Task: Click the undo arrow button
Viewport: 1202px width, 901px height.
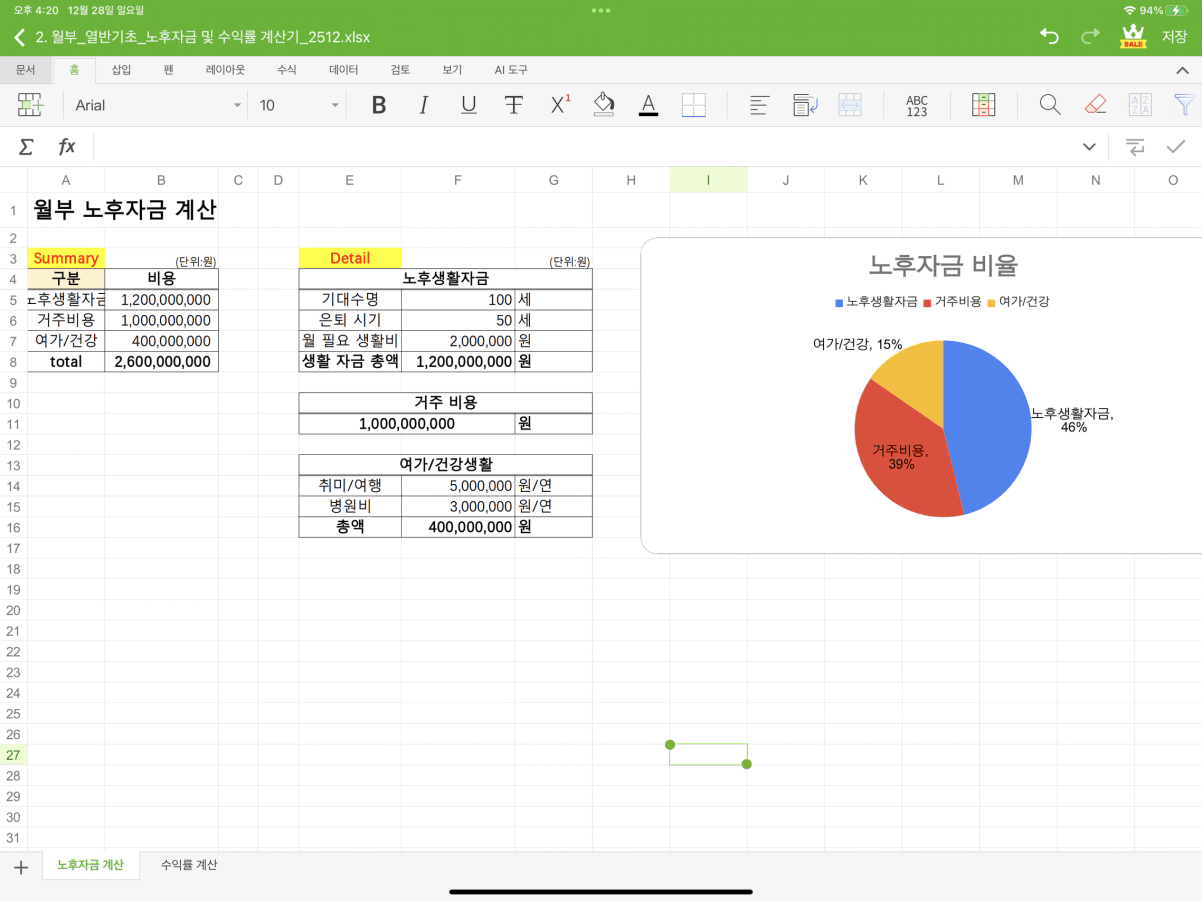Action: 1049,37
